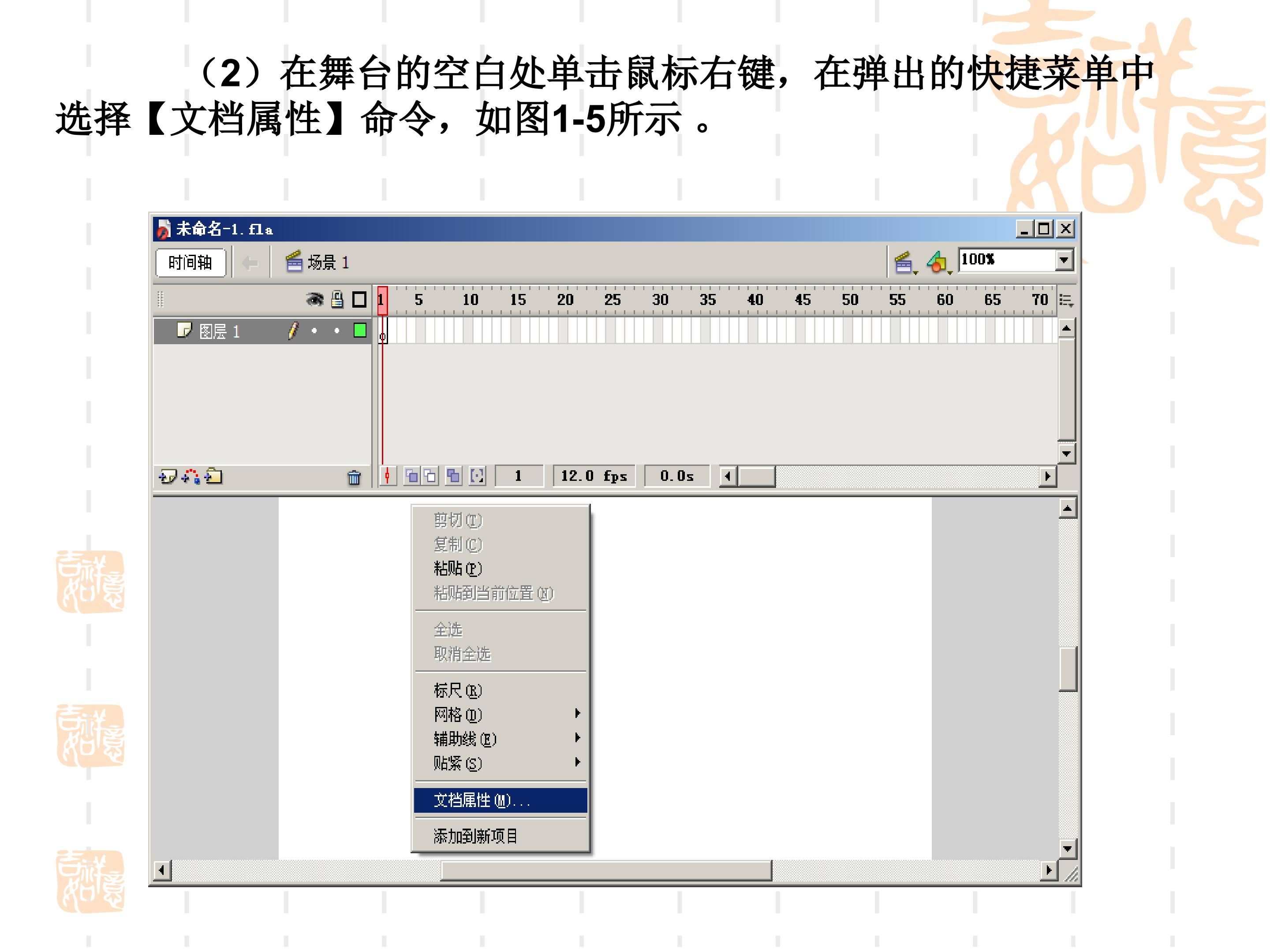The height and width of the screenshot is (952, 1270).
Task: Click the timeline horizontal scrollbar thumb
Action: [756, 476]
